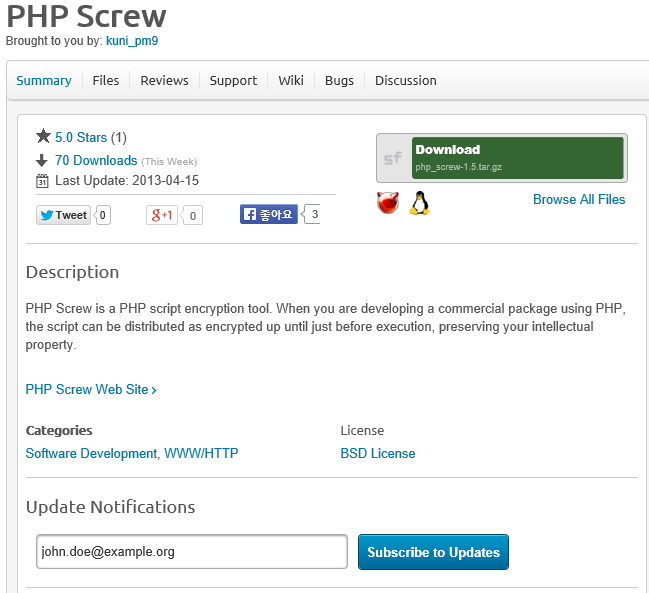The height and width of the screenshot is (593, 649).
Task: Click the Tweet count bubble
Action: click(103, 215)
